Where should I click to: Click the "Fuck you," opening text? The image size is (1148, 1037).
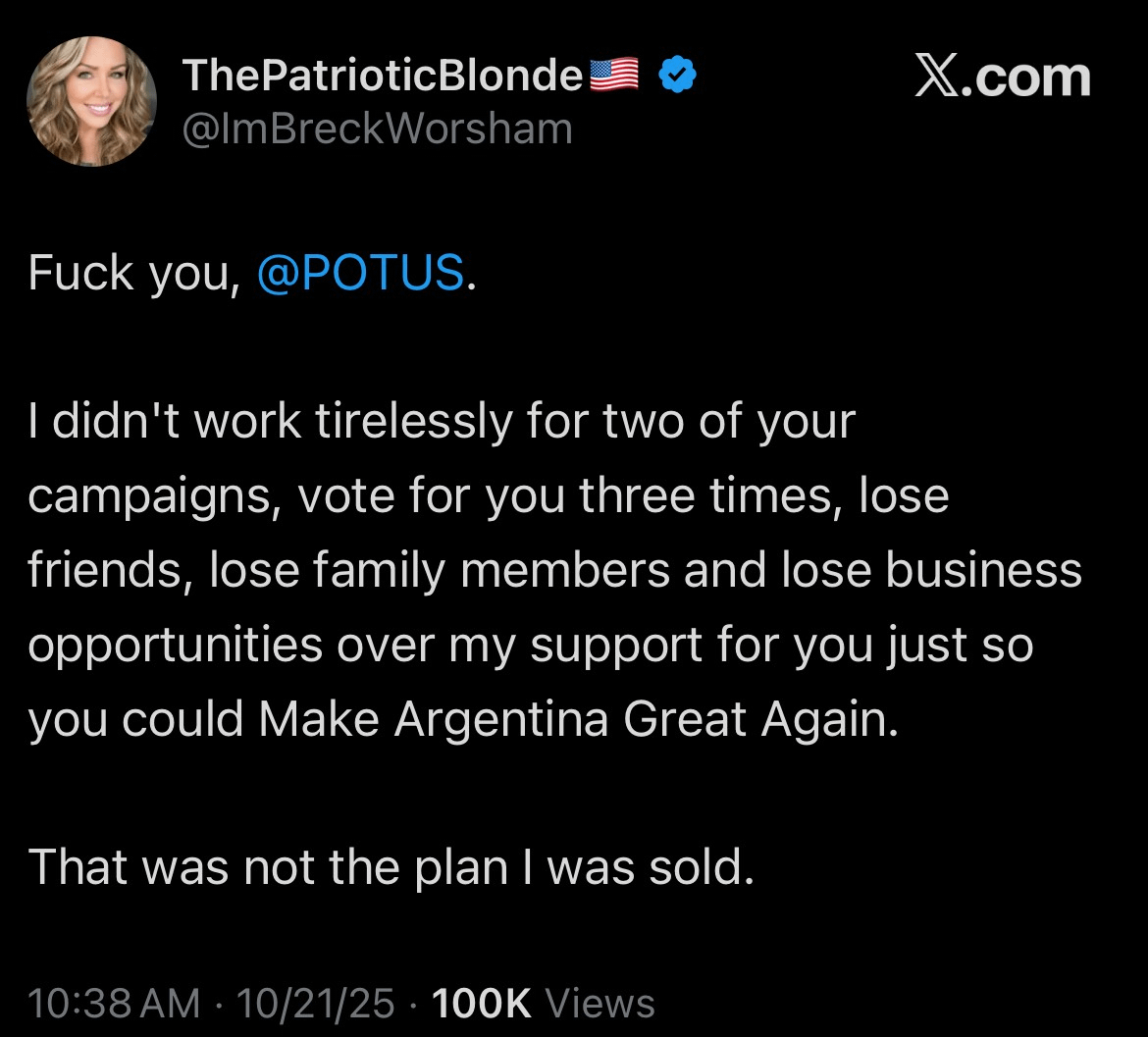click(133, 273)
